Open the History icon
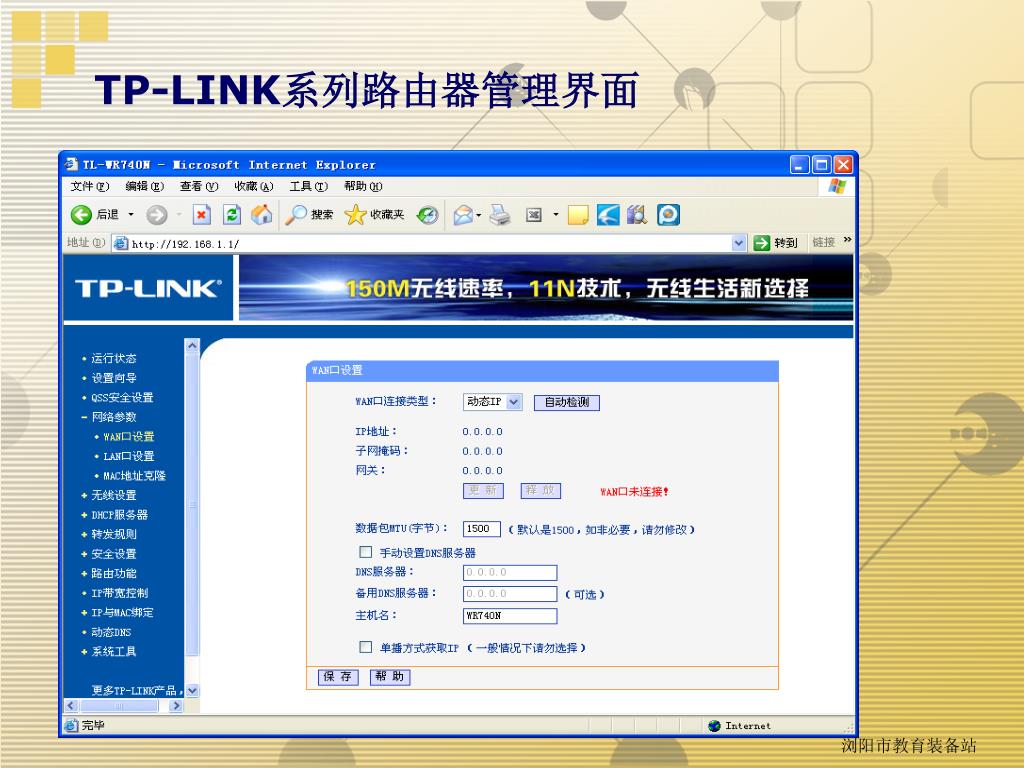 pos(428,214)
